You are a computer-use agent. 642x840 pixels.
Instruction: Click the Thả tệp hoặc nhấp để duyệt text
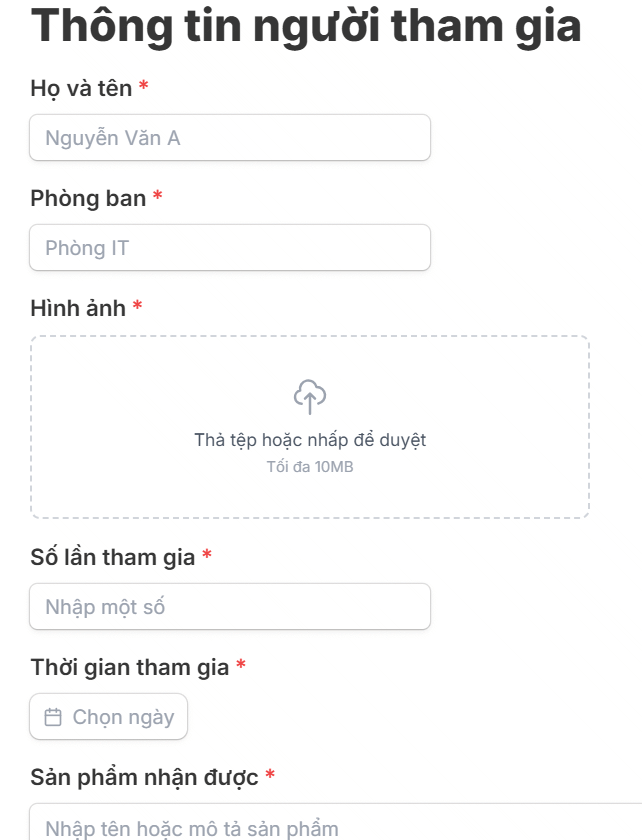310,440
